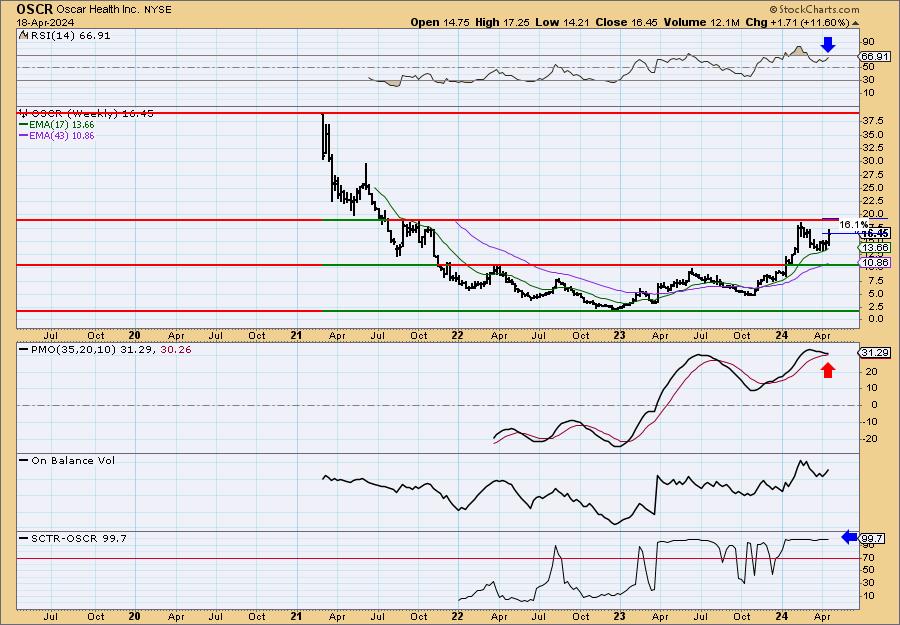Select the OSCR (Weekly) 16.45 price legend
This screenshot has height=625, width=900.
(x=86, y=114)
